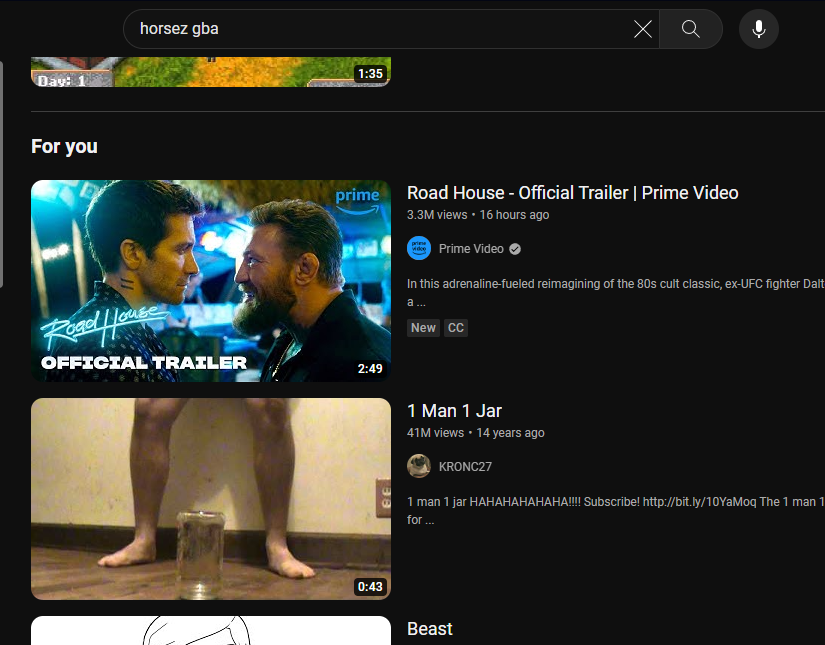This screenshot has width=825, height=645.
Task: Clear the search box with the X icon
Action: (642, 29)
